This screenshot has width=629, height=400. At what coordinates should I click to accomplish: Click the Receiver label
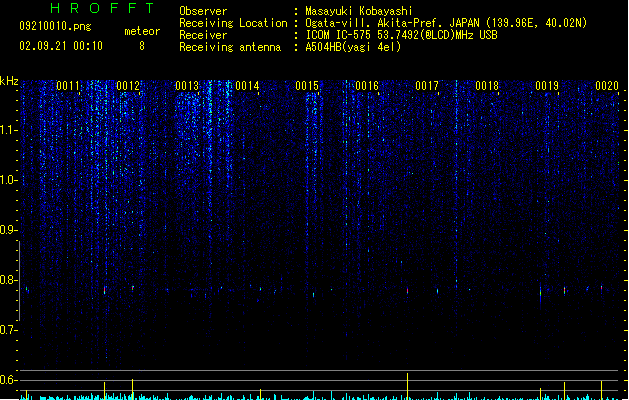click(203, 35)
